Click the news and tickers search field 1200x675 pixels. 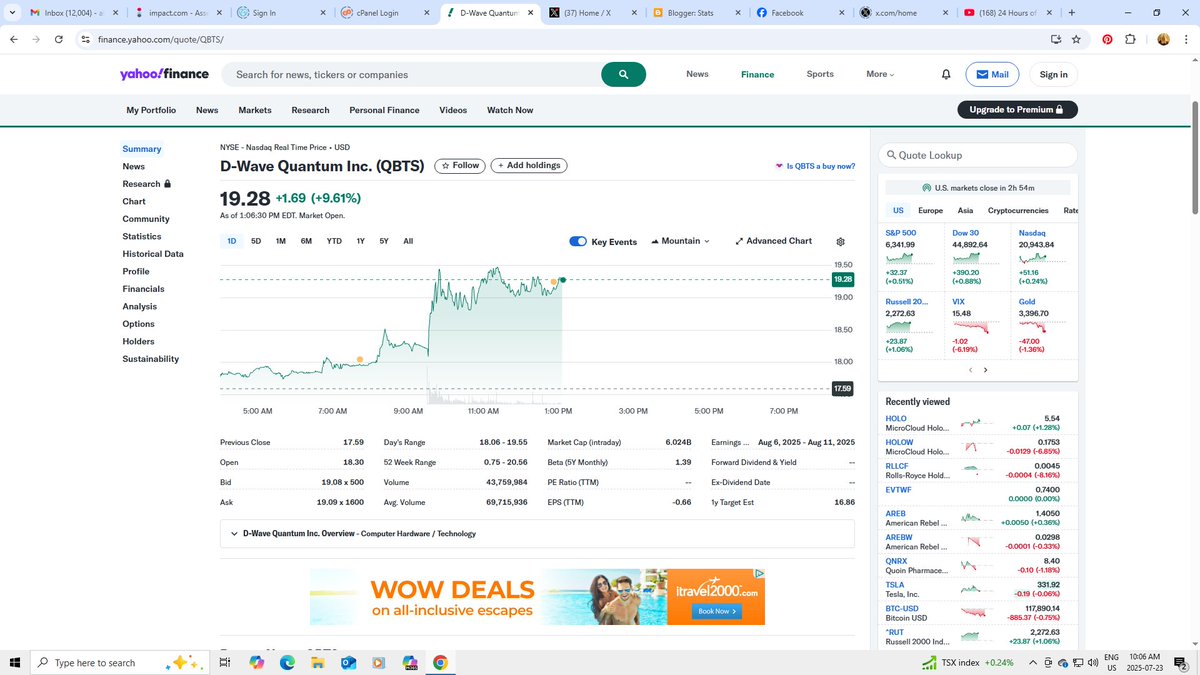pos(411,74)
